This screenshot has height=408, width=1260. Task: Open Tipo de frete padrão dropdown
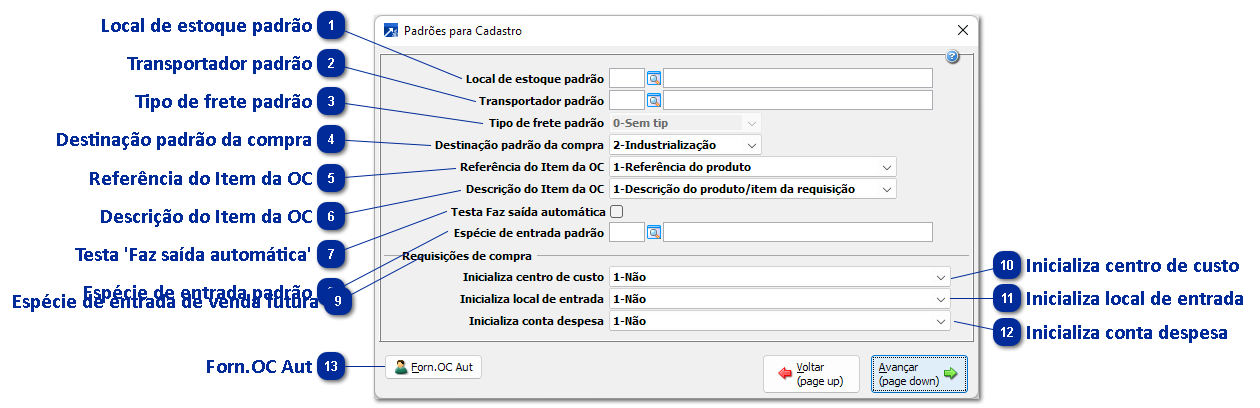751,122
